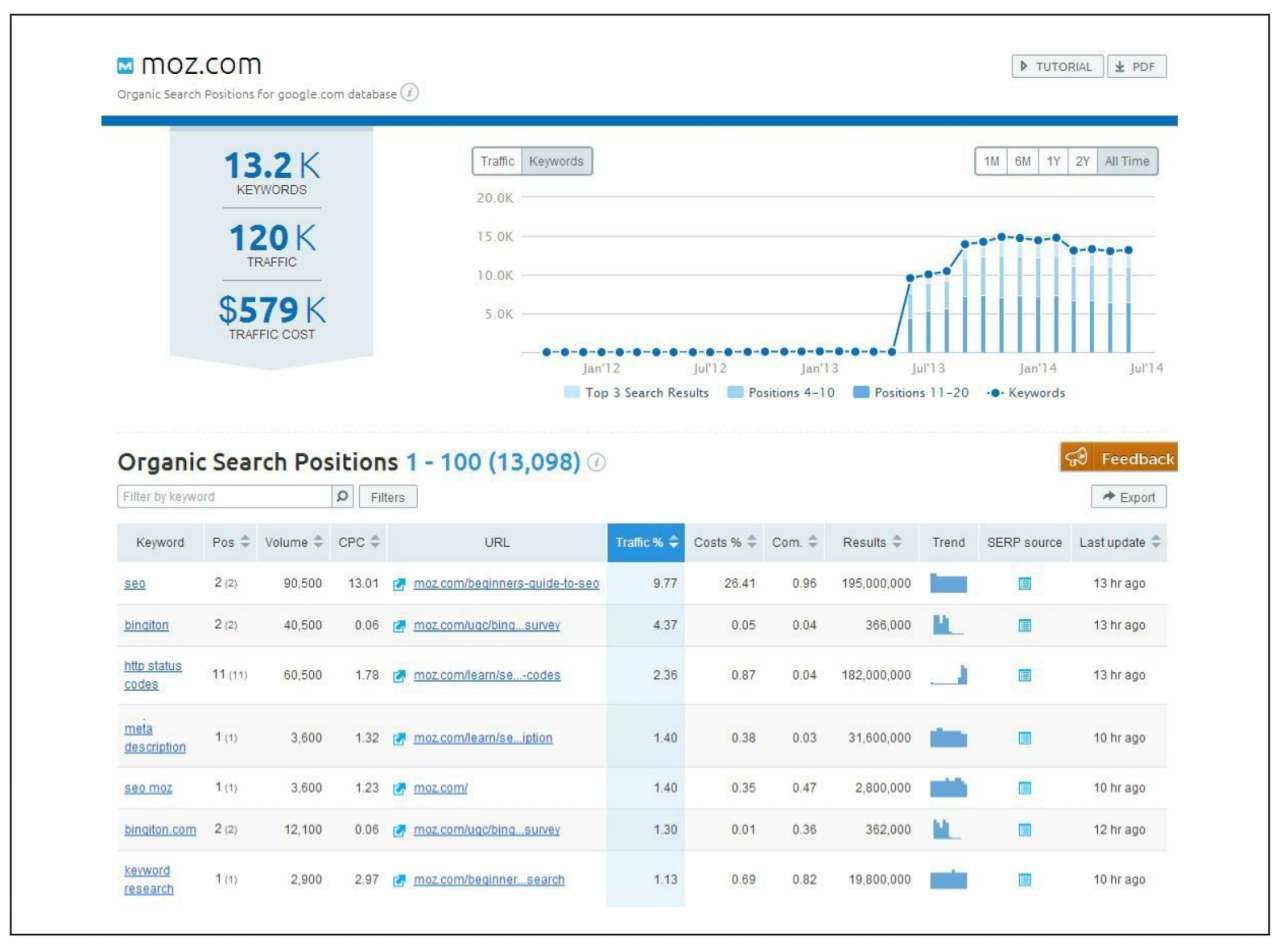The height and width of the screenshot is (945, 1280).
Task: Download report as PDF
Action: (x=1137, y=67)
